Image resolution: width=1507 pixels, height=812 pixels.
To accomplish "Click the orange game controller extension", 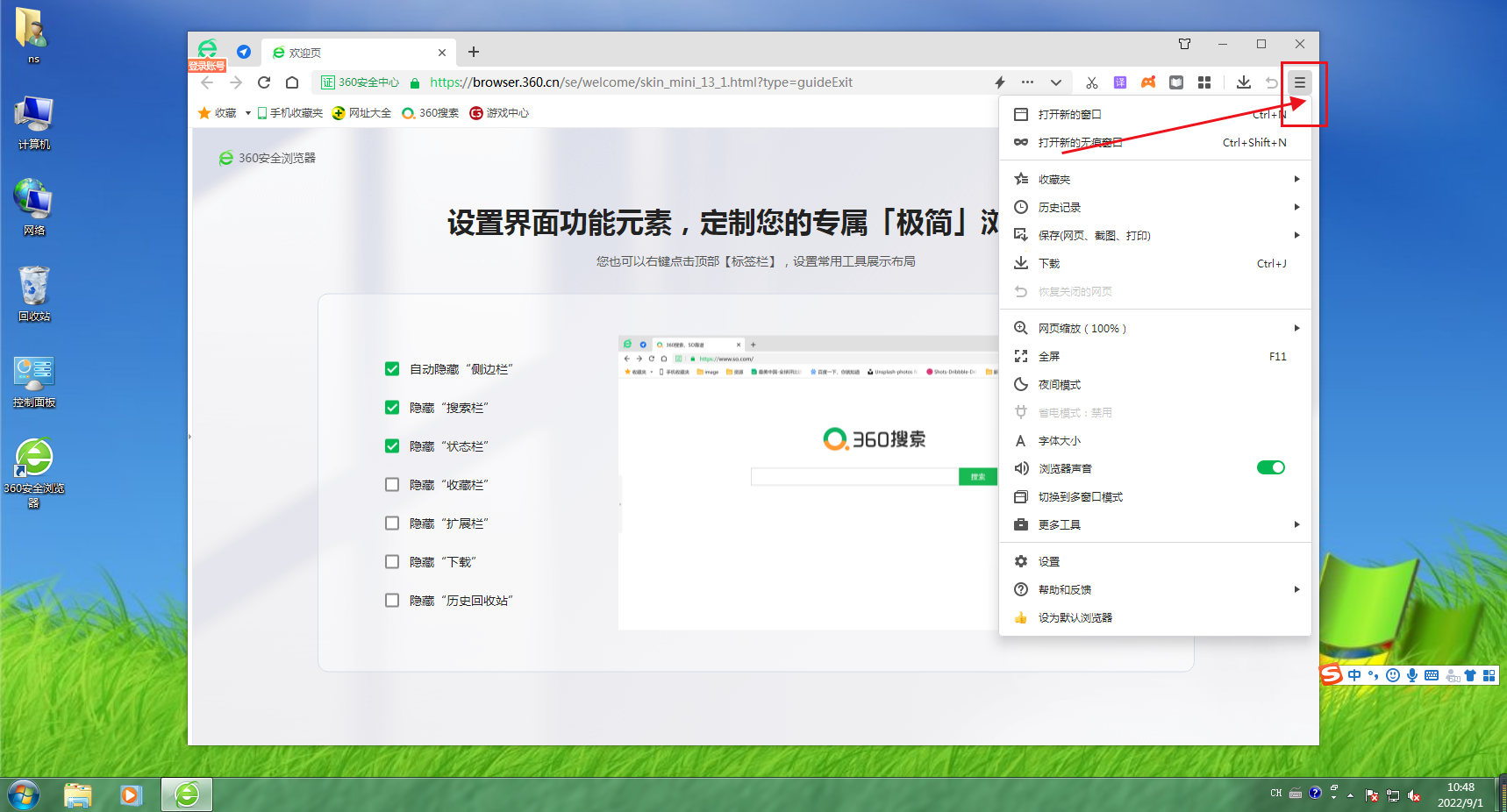I will point(1148,82).
